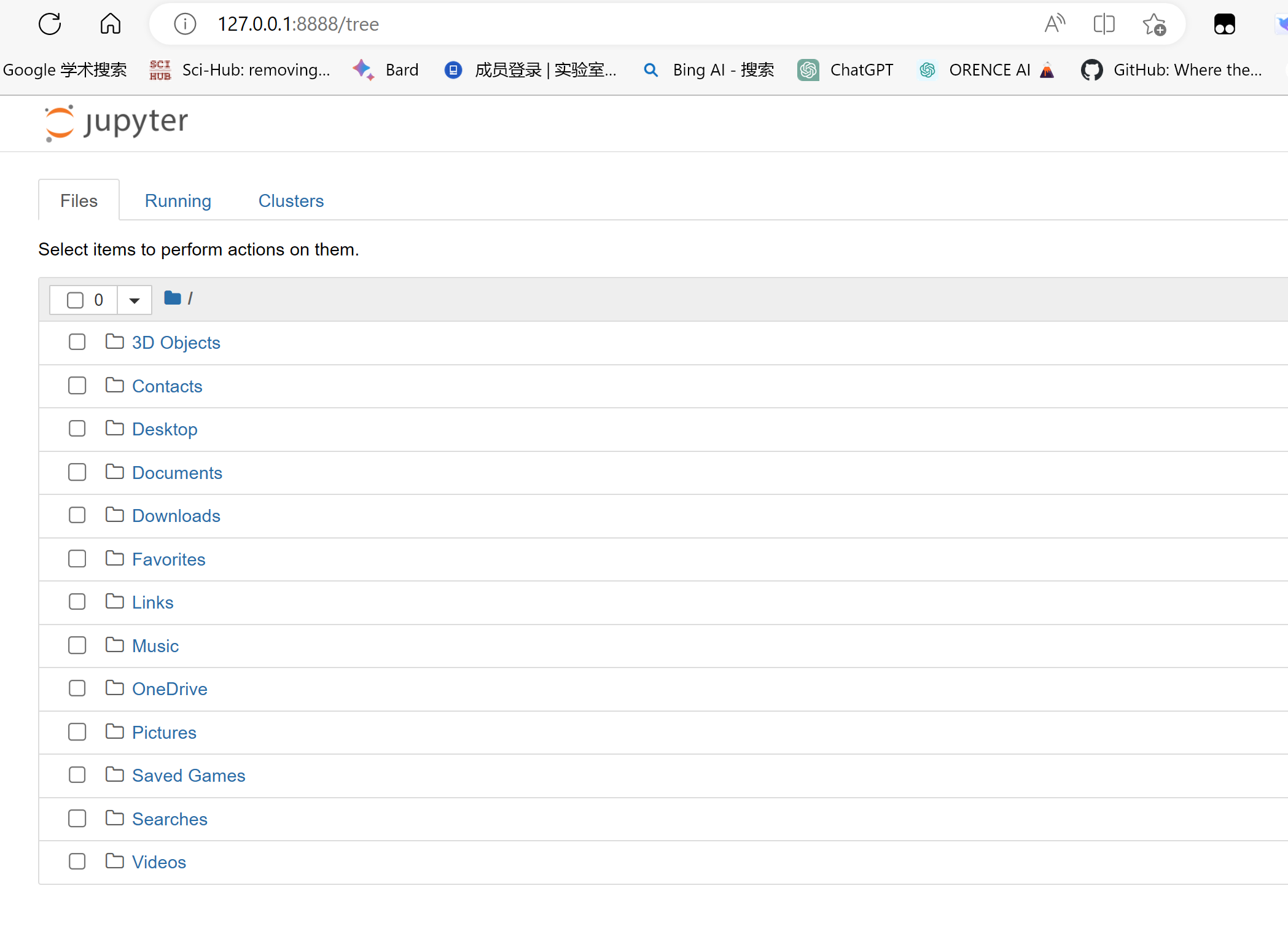1288x950 pixels.
Task: Open the GitHub bookmark
Action: point(1171,70)
